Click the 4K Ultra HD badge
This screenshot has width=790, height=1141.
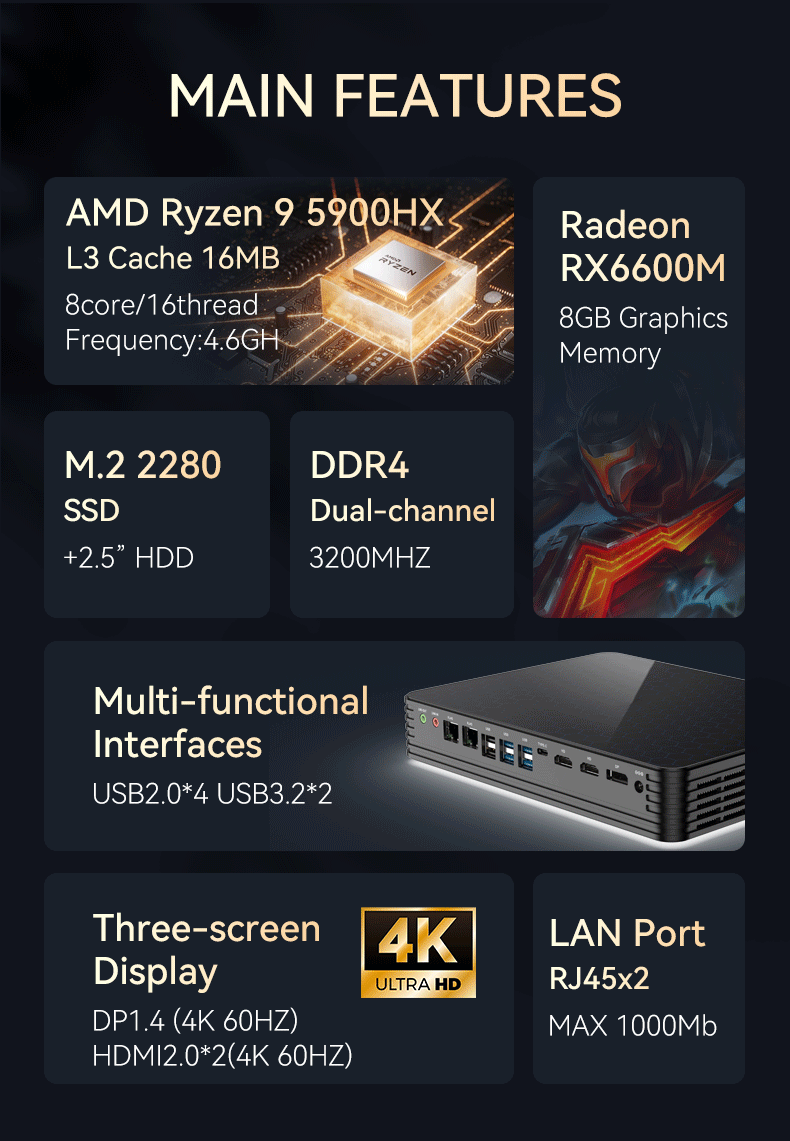coord(418,953)
